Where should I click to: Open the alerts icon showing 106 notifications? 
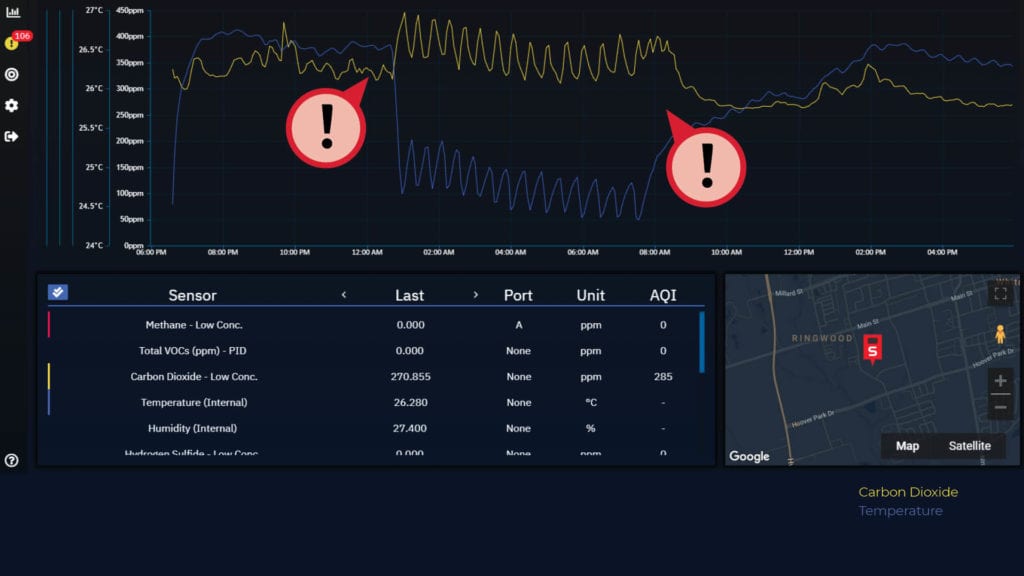tap(12, 44)
